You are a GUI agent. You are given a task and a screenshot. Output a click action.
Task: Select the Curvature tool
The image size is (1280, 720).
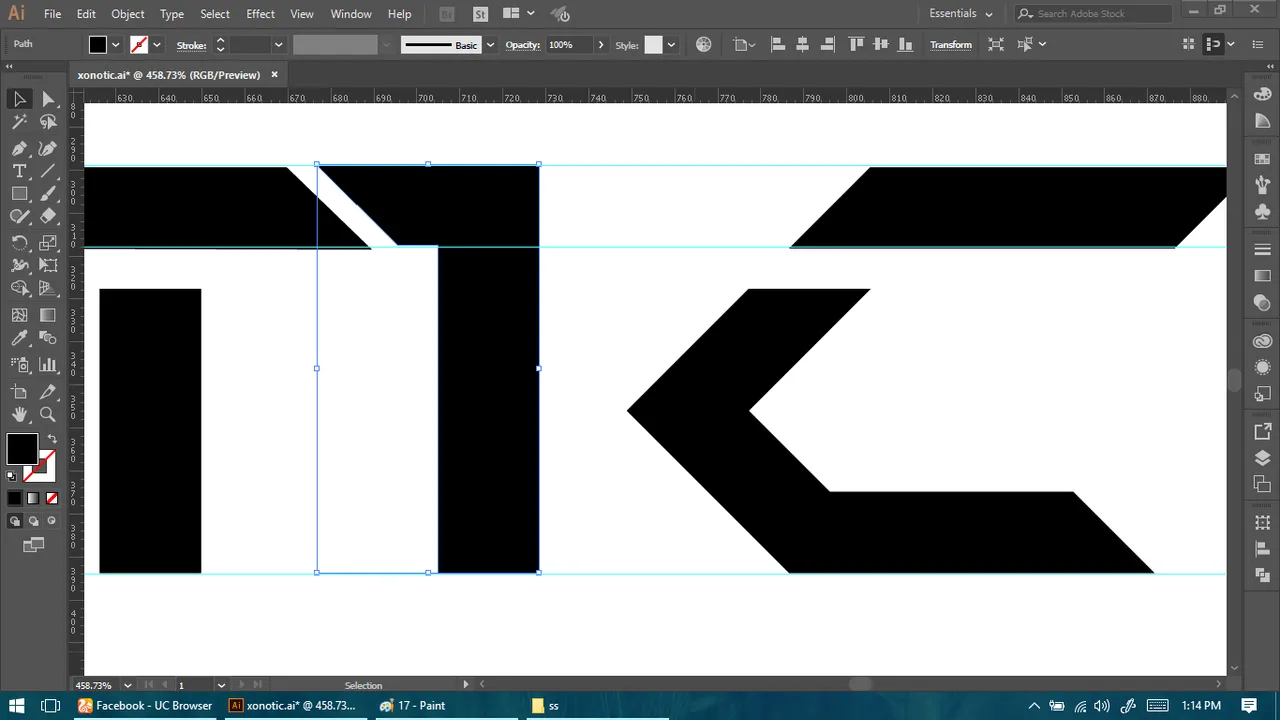point(48,148)
